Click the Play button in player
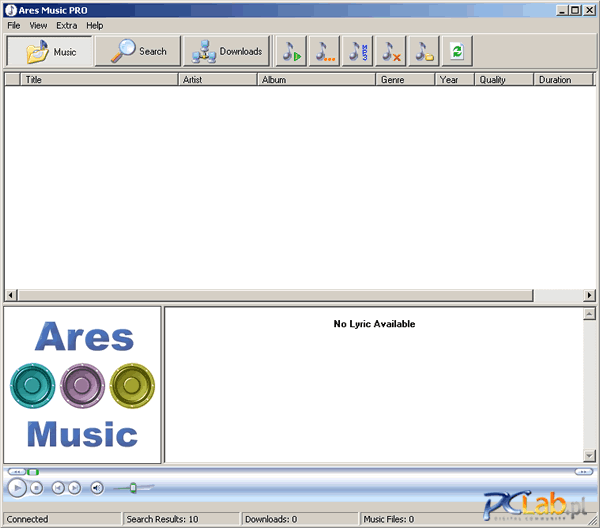 [17, 488]
